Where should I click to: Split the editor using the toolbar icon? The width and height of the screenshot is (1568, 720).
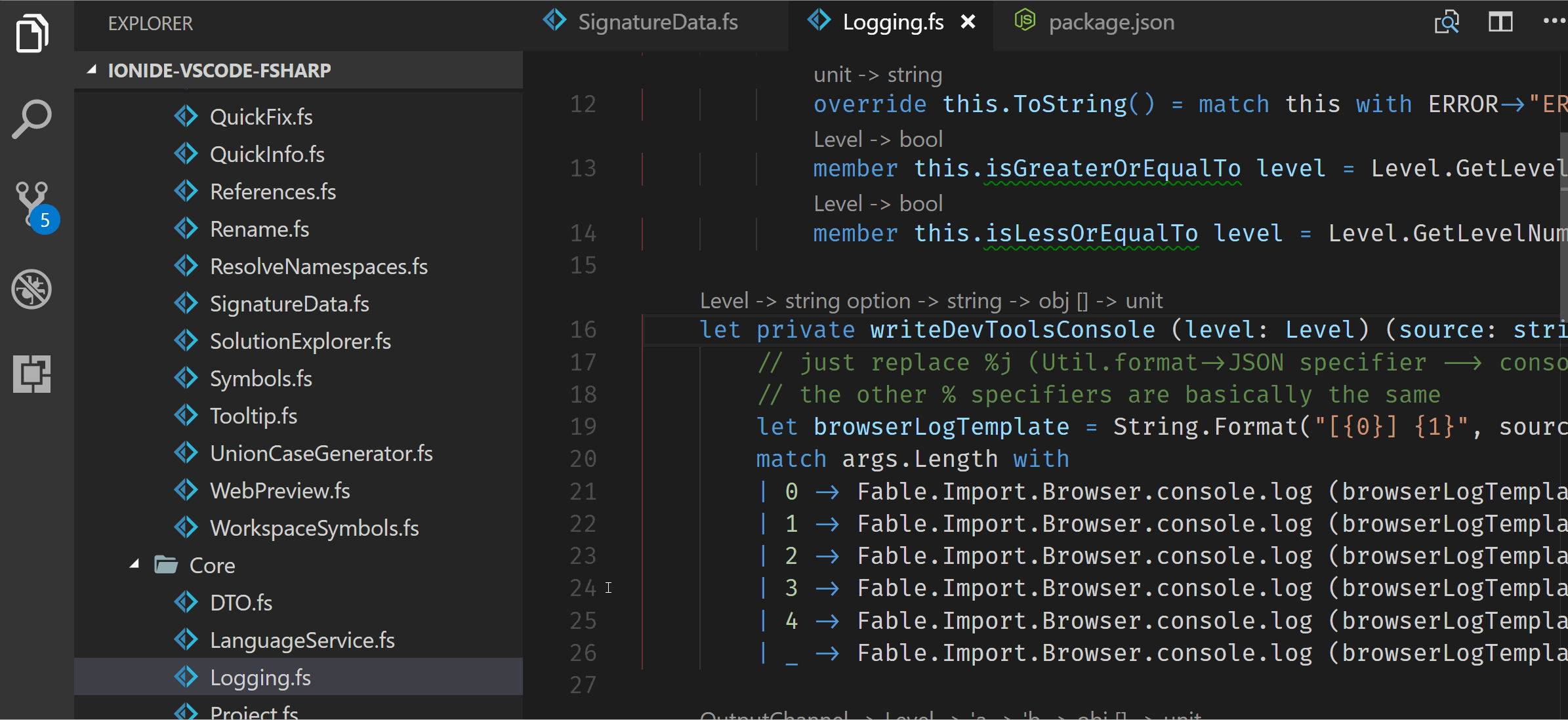pyautogui.click(x=1501, y=22)
